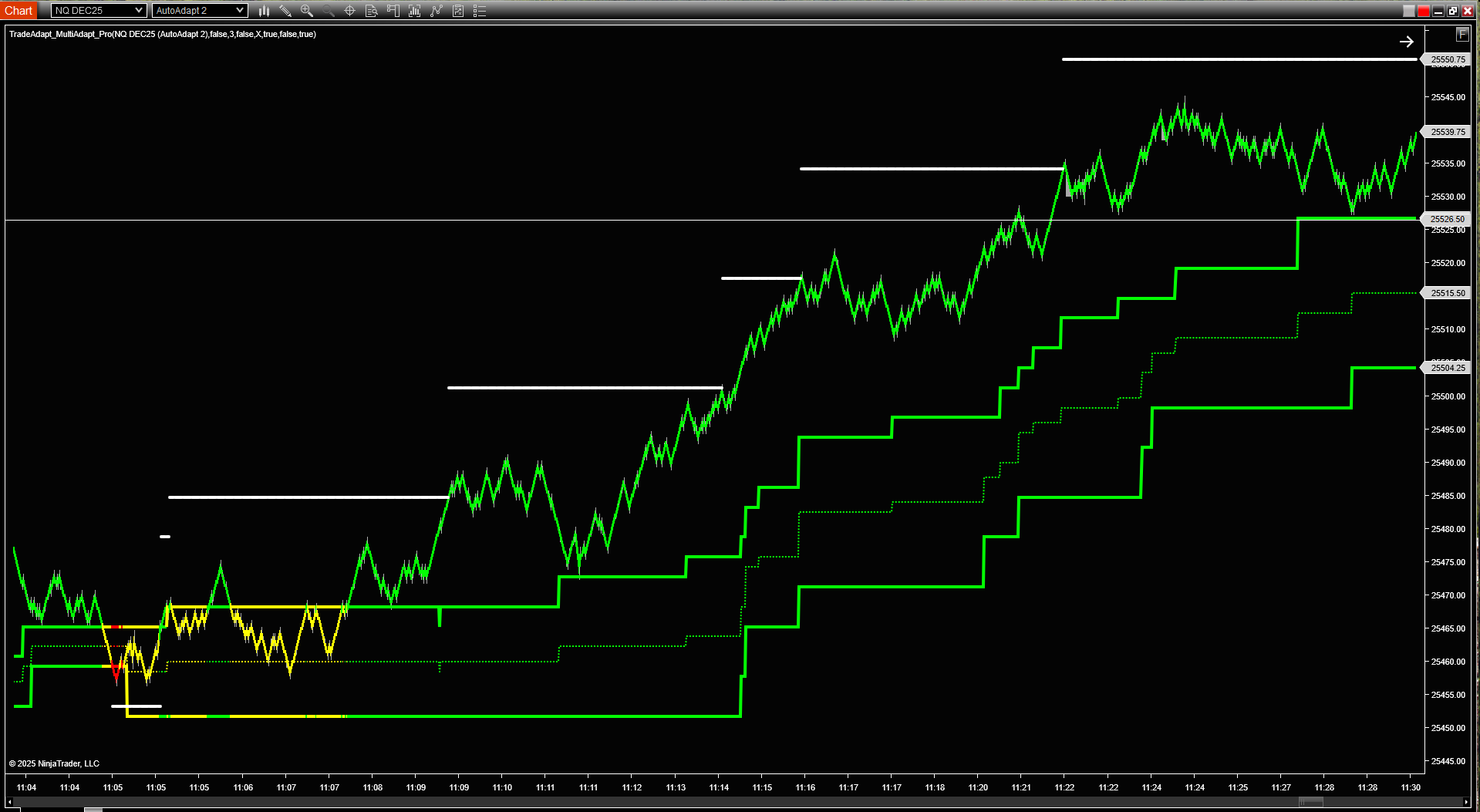Open the NQ DEC25 instrument dropdown
Image resolution: width=1480 pixels, height=812 pixels.
point(99,11)
